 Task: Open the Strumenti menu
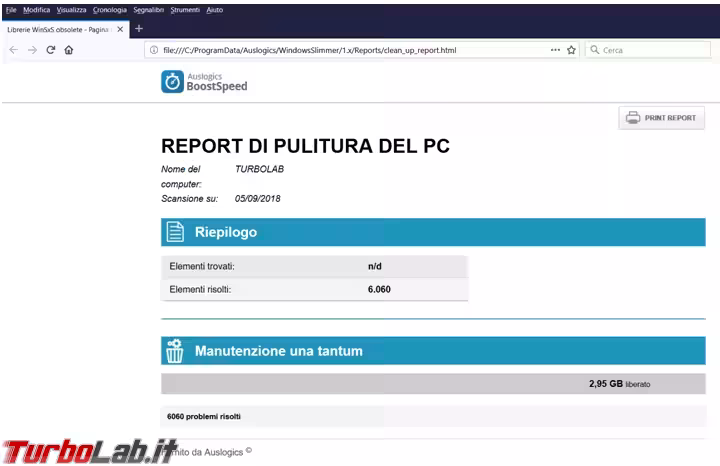click(x=185, y=9)
